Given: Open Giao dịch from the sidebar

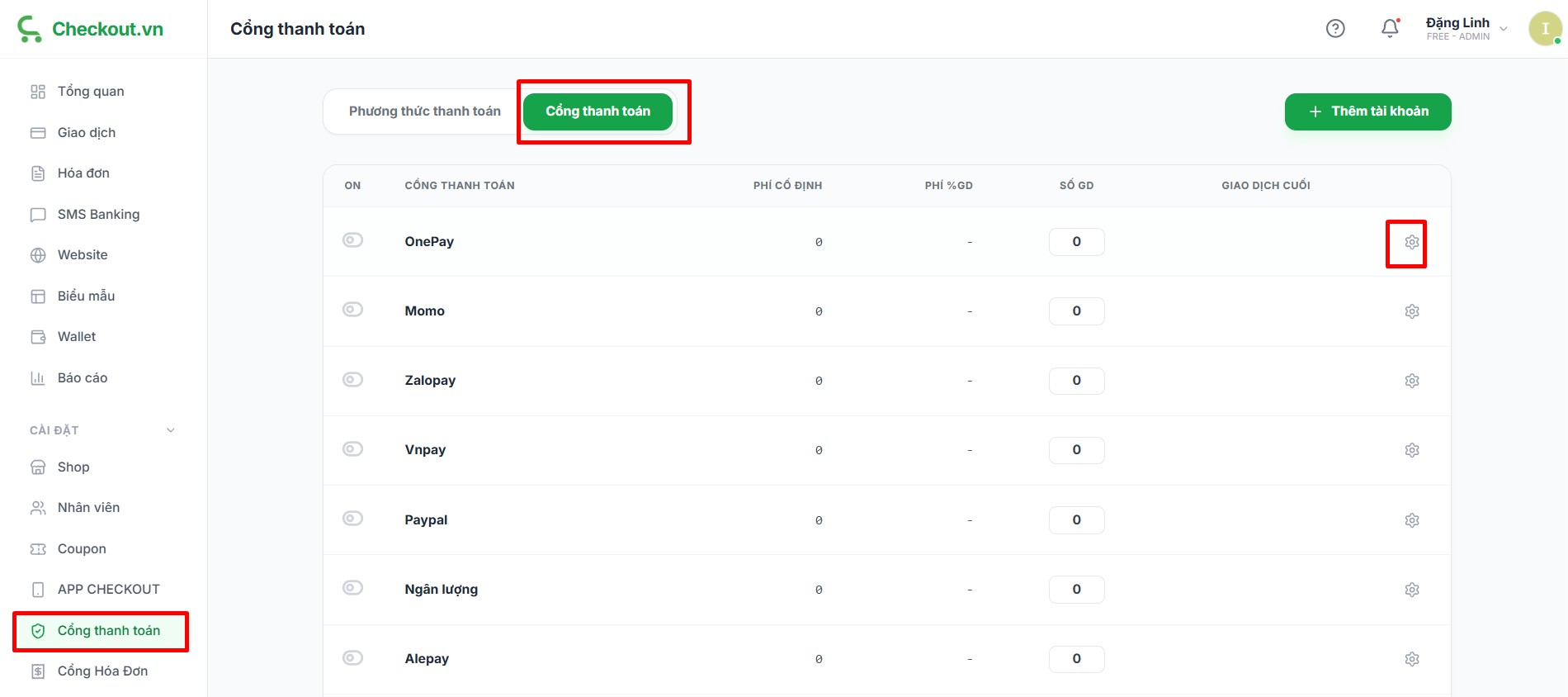Looking at the screenshot, I should [86, 133].
